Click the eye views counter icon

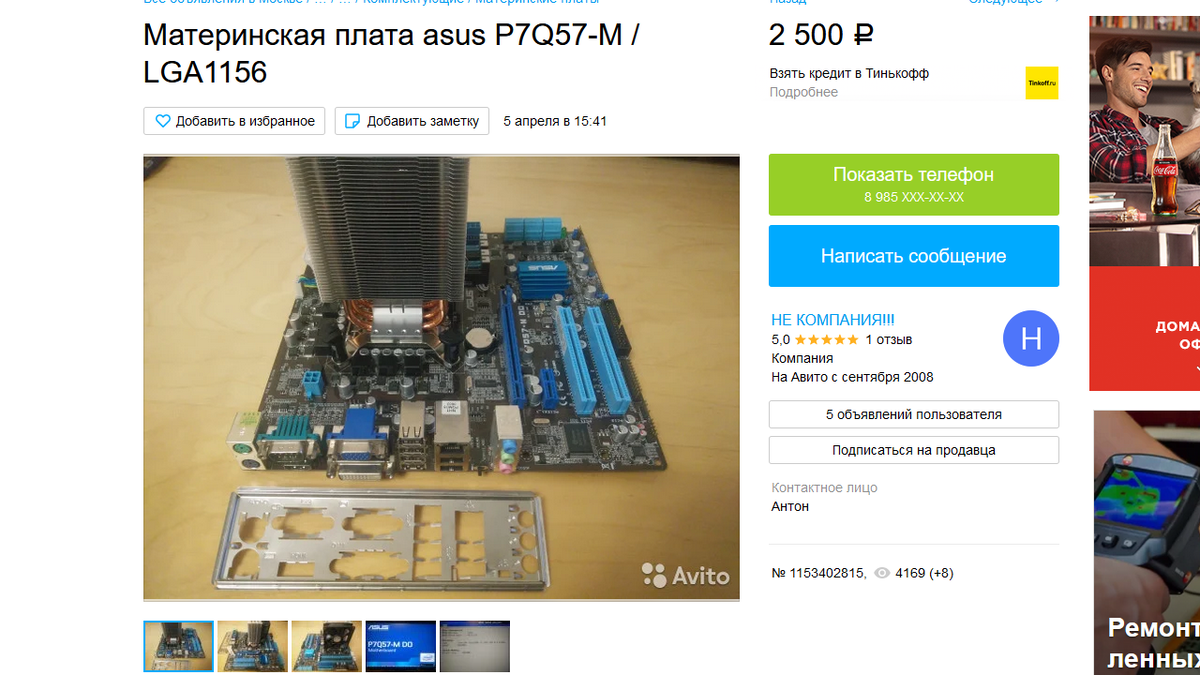coord(882,574)
